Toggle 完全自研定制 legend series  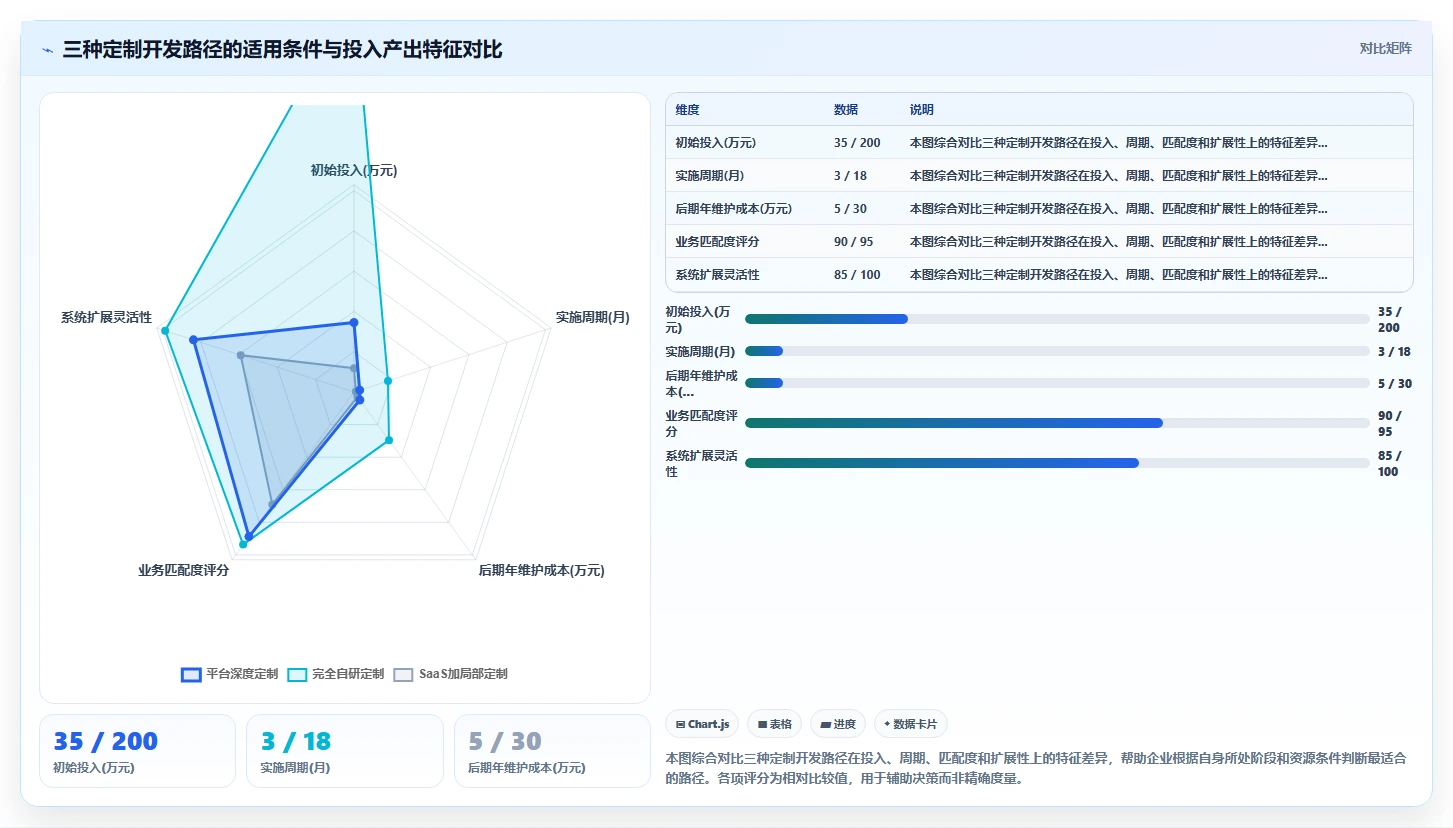(336, 674)
